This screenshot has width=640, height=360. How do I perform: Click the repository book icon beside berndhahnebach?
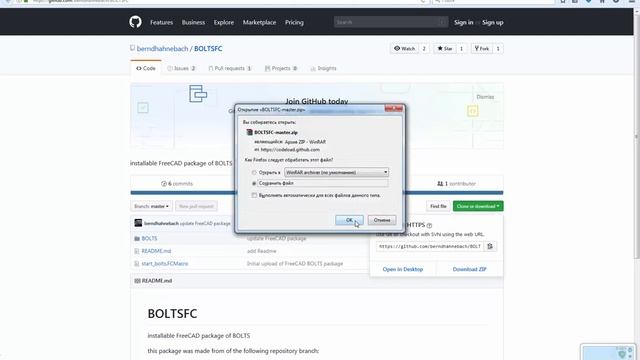132,48
